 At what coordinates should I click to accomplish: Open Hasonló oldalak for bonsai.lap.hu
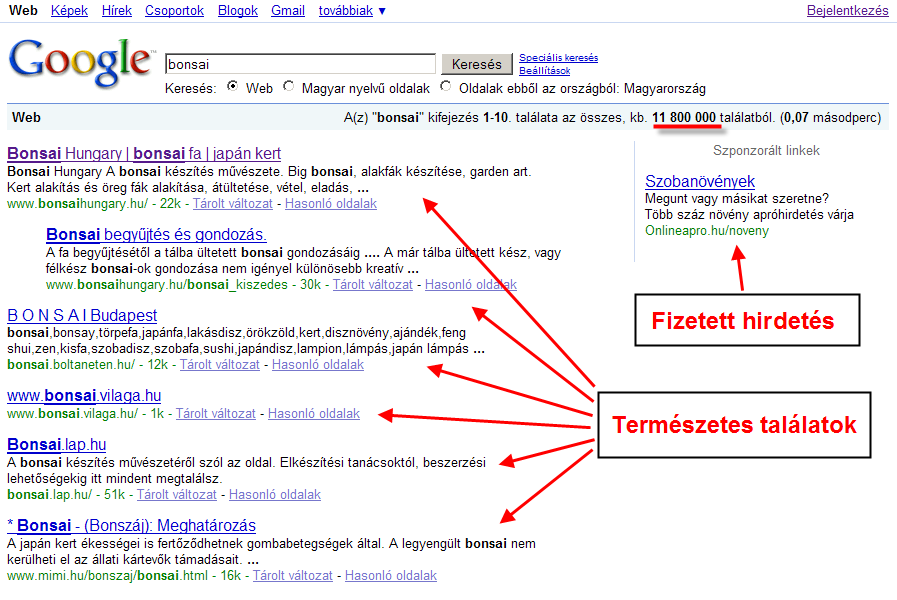275,494
